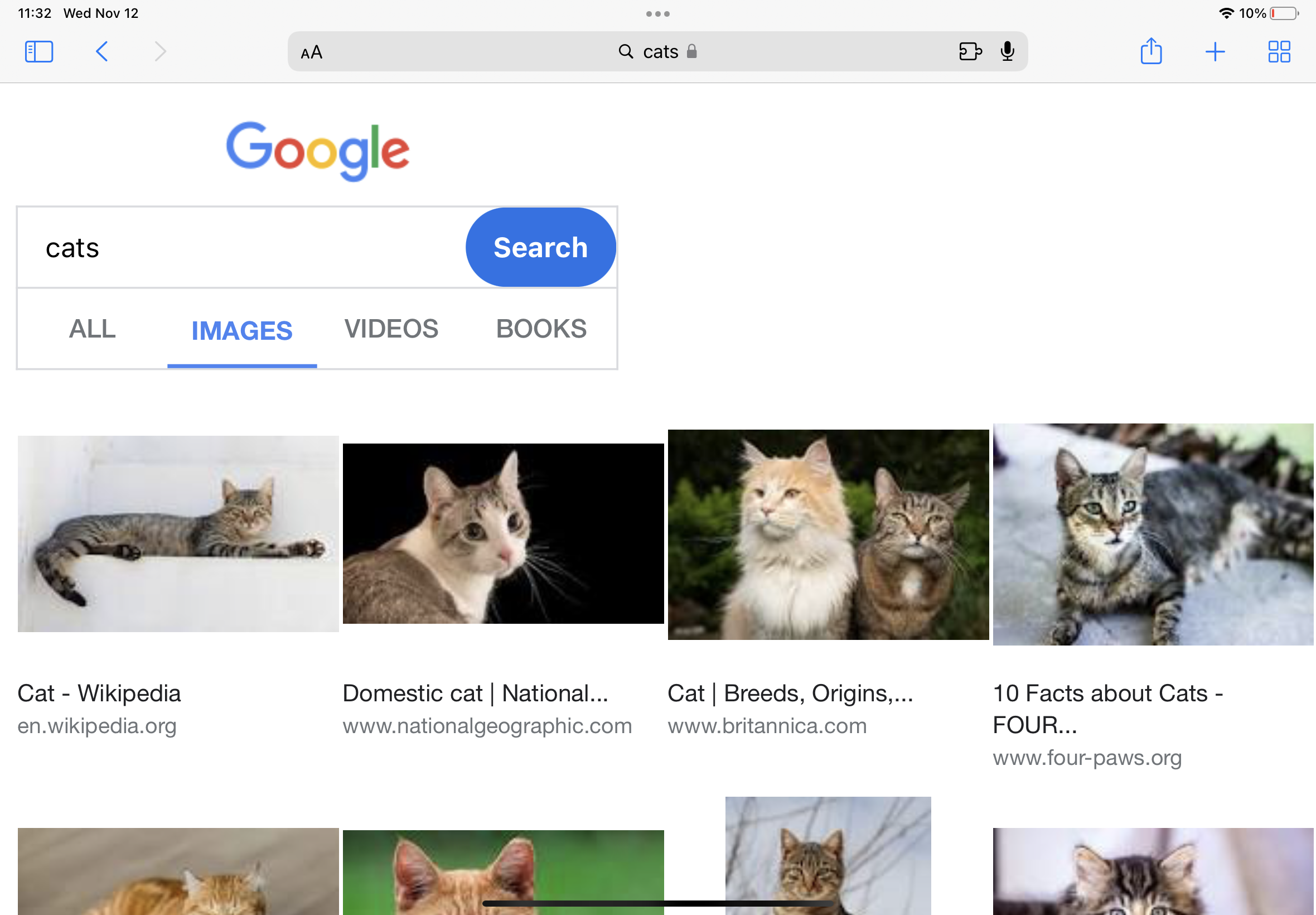The height and width of the screenshot is (915, 1316).
Task: Switch to the VIDEOS tab
Action: tap(391, 329)
